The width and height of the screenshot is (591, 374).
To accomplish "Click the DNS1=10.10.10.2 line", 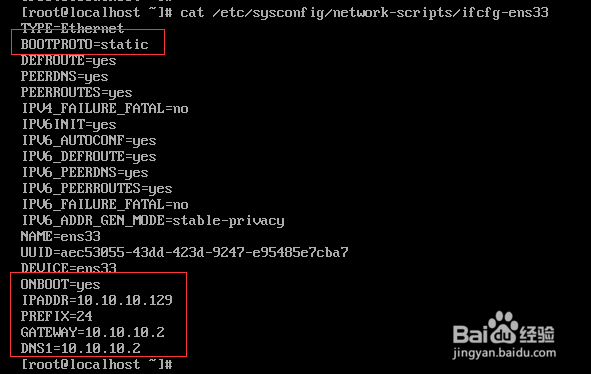I will pos(81,348).
